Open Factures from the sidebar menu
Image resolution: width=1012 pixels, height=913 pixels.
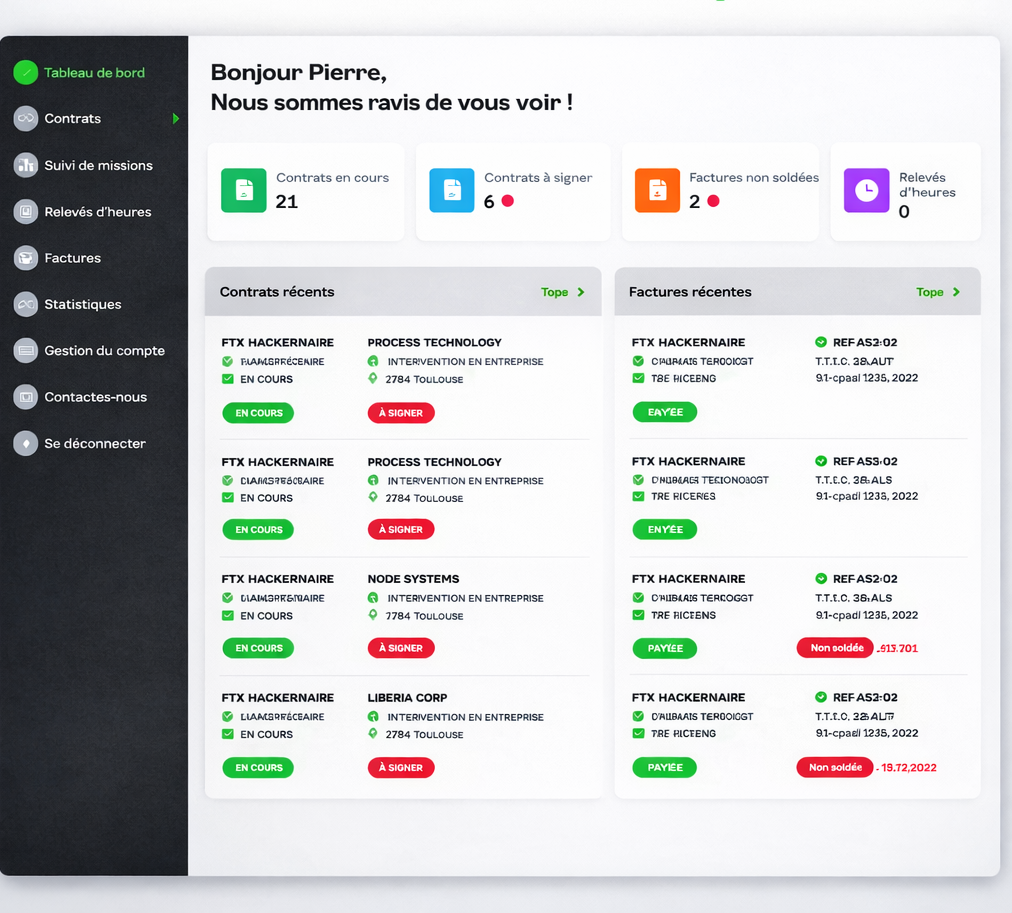72,258
